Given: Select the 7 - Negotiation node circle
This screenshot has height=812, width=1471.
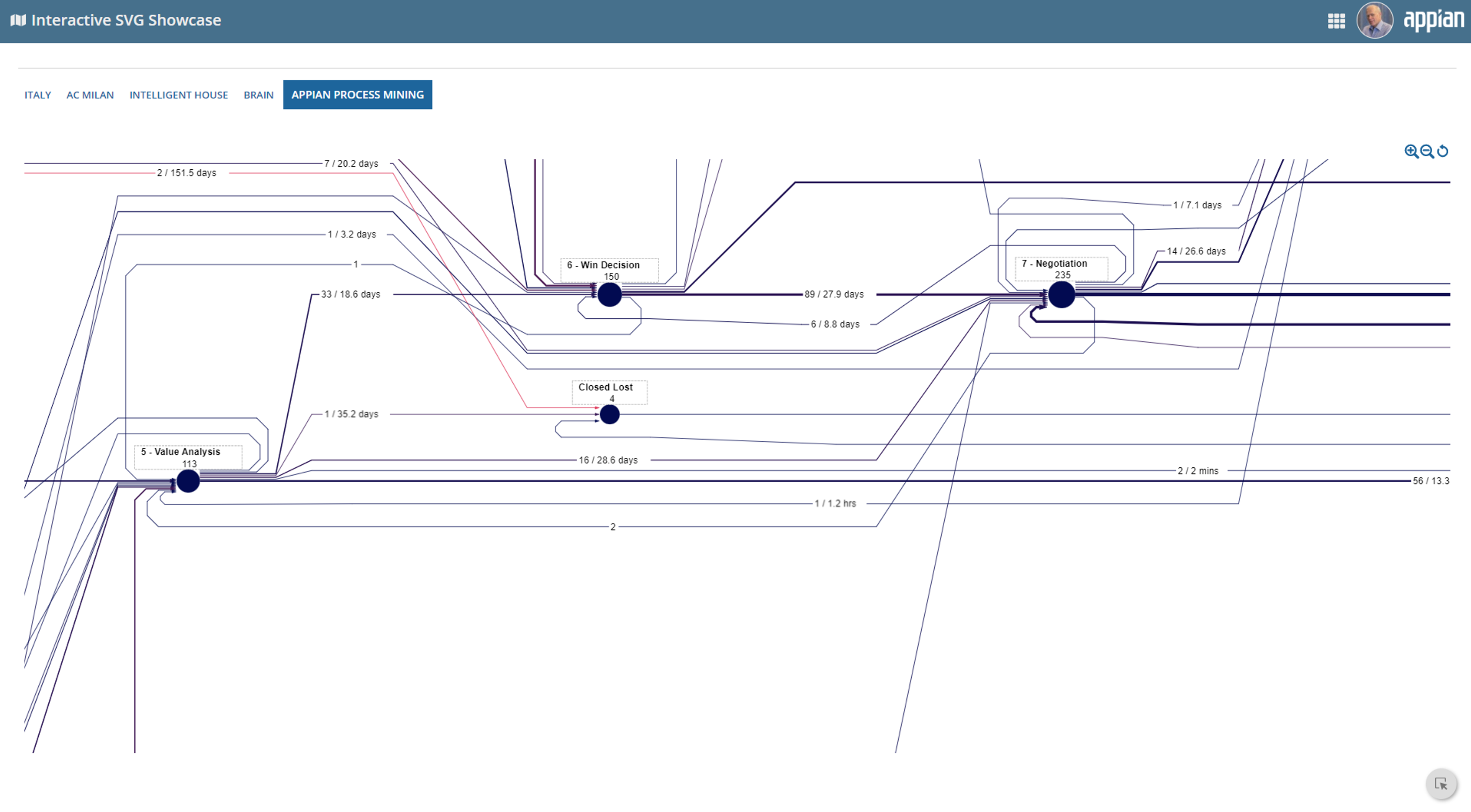Looking at the screenshot, I should (1061, 295).
